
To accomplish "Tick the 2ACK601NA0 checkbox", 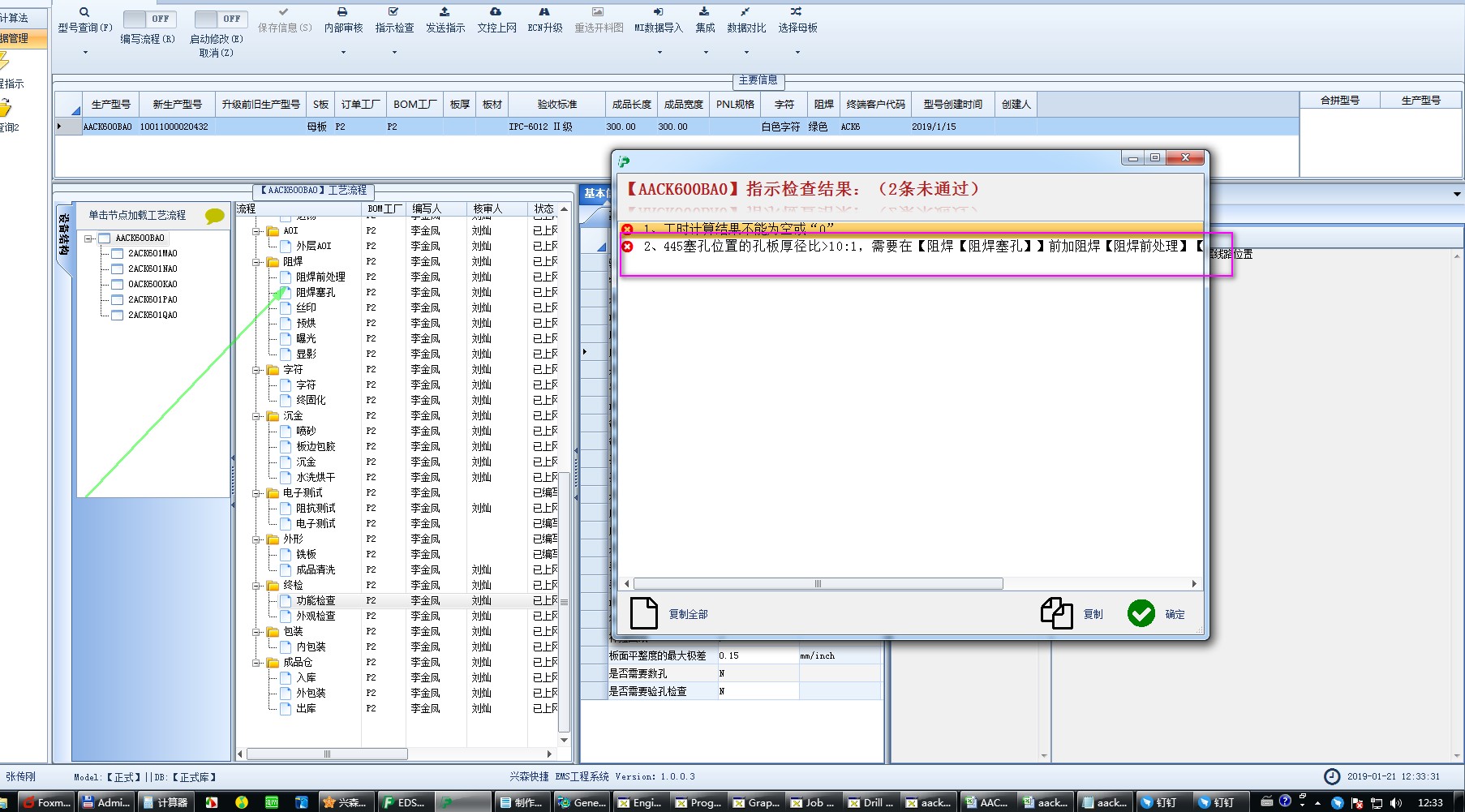I will (x=117, y=269).
